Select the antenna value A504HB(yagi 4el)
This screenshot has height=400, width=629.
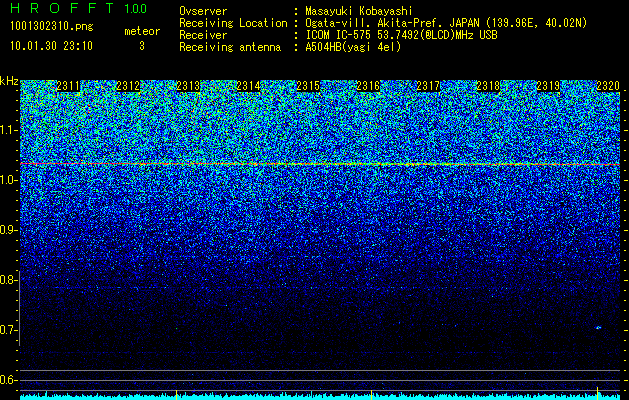point(353,47)
